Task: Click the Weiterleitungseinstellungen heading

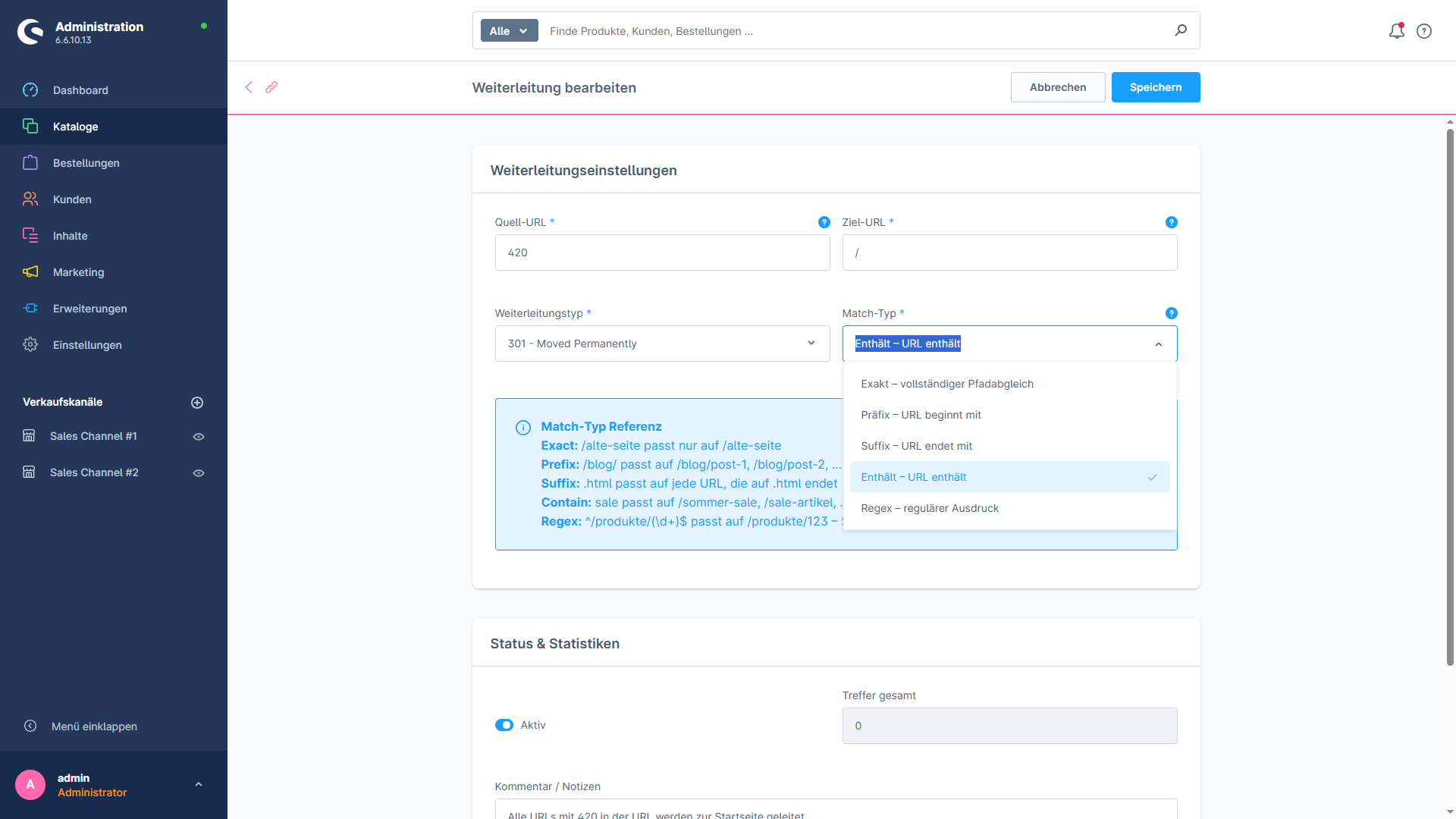Action: point(583,171)
